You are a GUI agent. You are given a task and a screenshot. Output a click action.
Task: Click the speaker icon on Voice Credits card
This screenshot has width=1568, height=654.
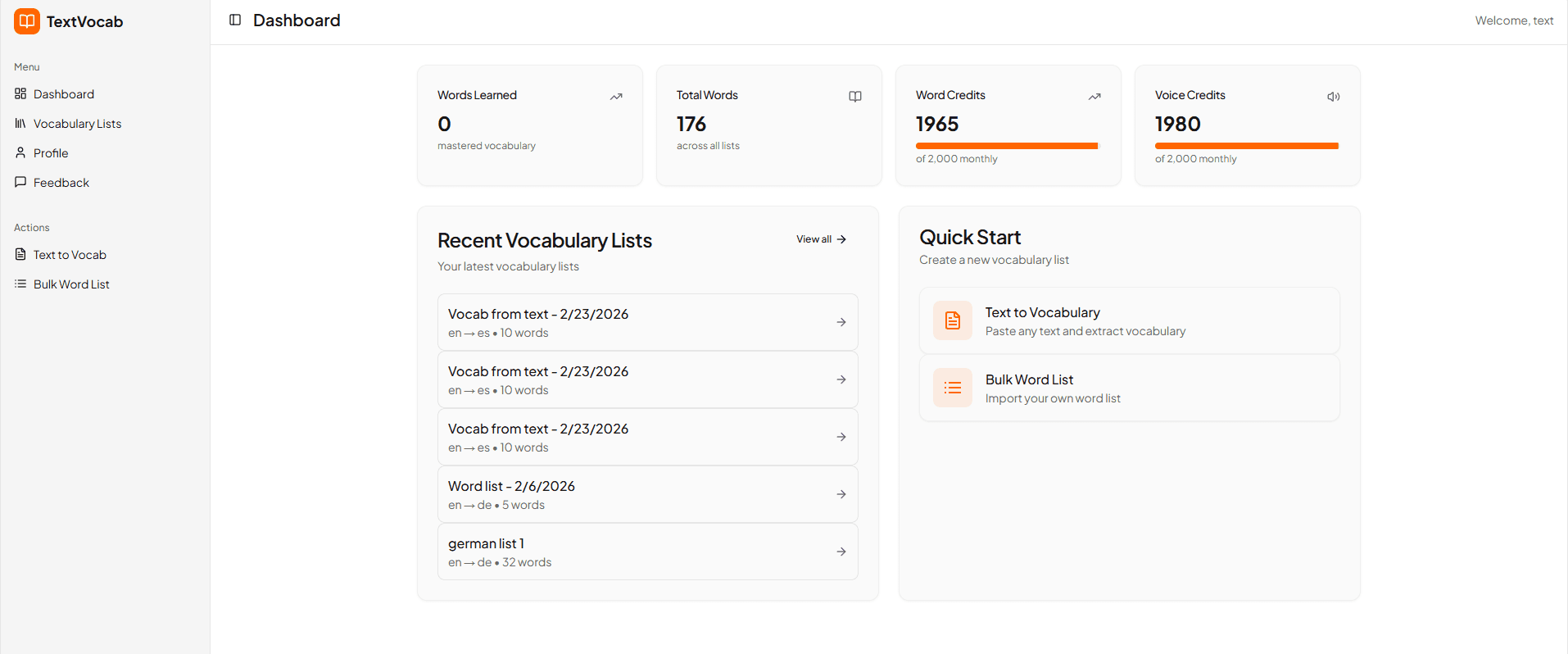tap(1334, 97)
